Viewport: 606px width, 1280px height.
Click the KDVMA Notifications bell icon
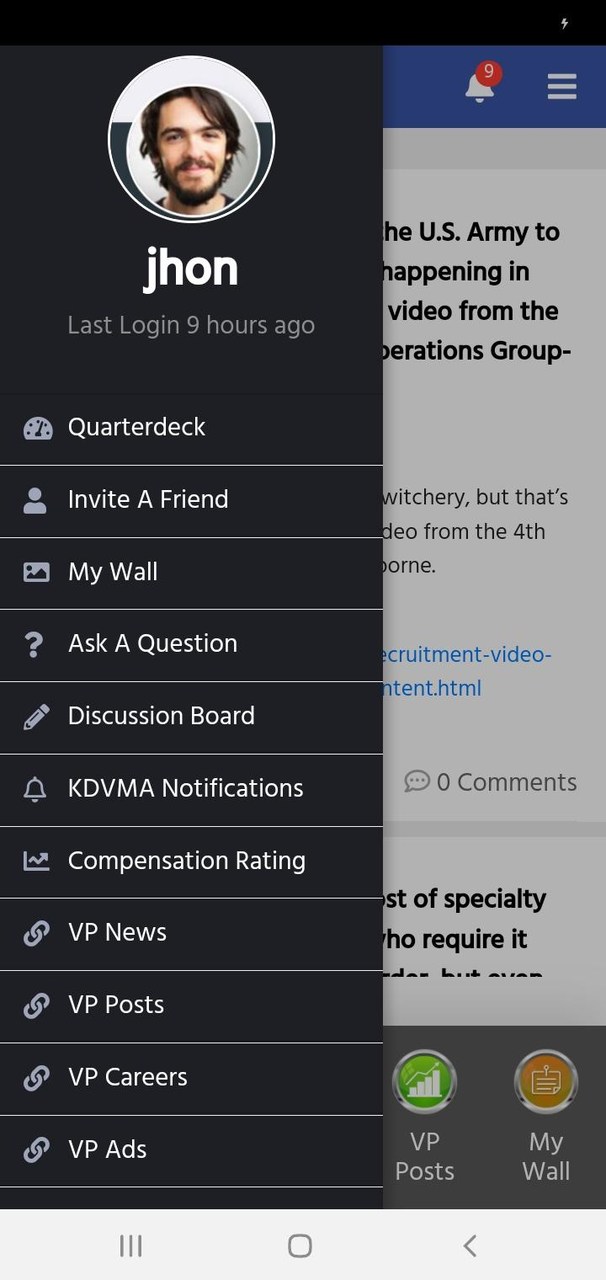coord(37,788)
